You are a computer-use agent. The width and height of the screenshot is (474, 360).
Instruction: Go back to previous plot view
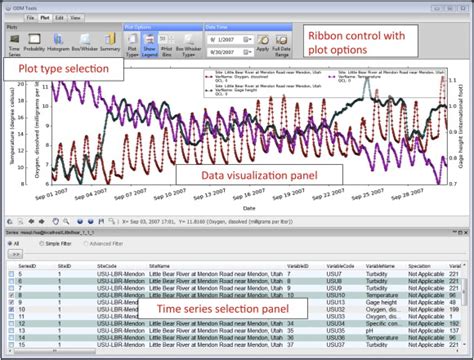pyautogui.click(x=31, y=221)
